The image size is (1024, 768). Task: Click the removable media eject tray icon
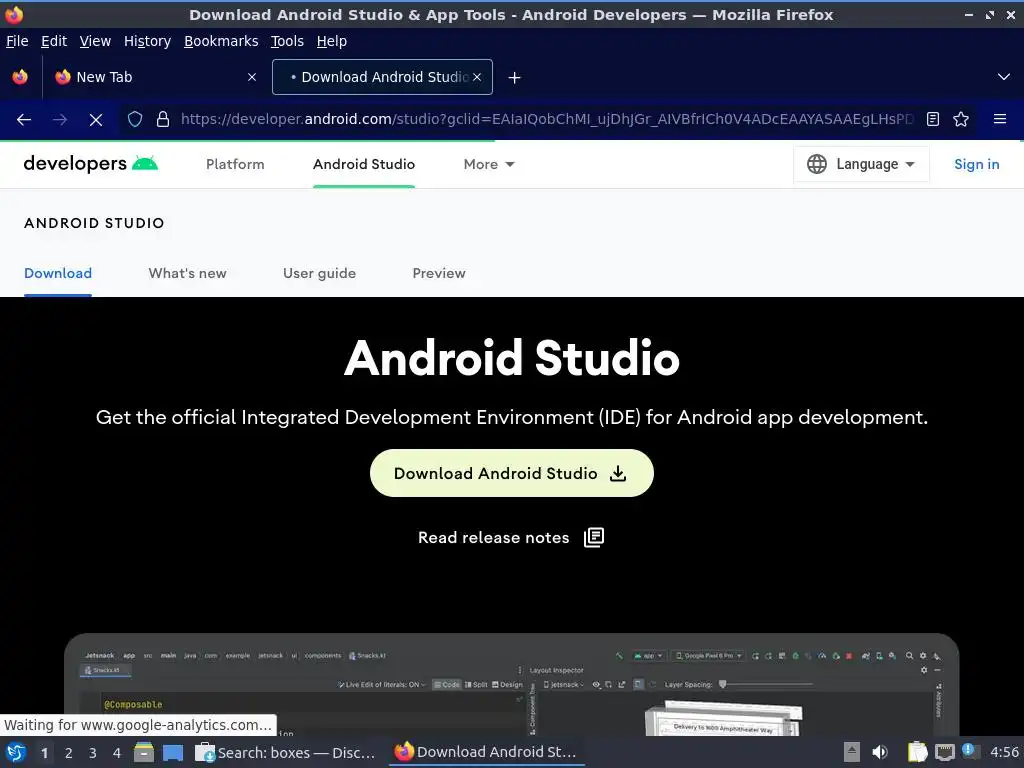pyautogui.click(x=852, y=752)
